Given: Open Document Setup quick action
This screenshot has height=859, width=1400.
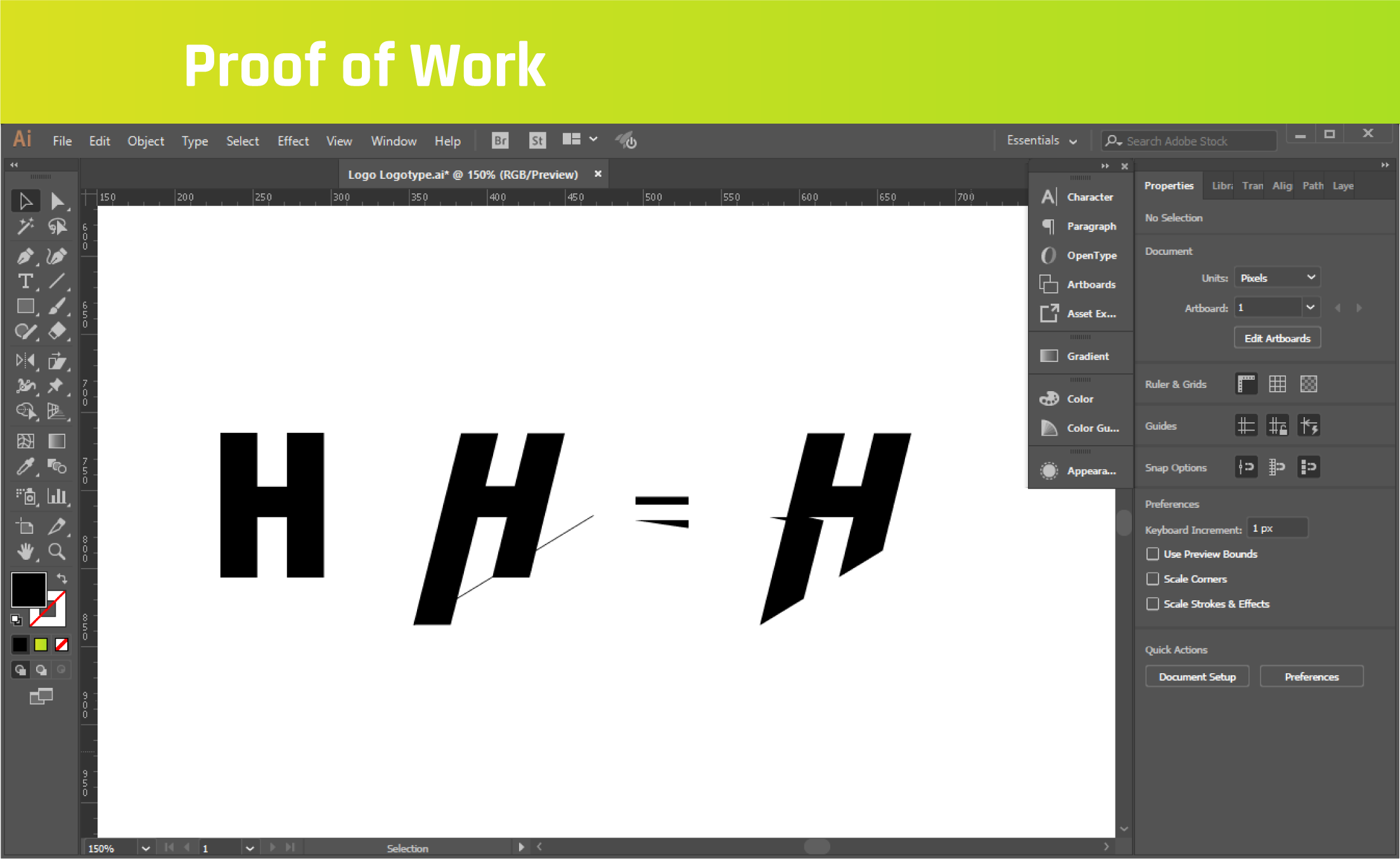Looking at the screenshot, I should point(1197,677).
